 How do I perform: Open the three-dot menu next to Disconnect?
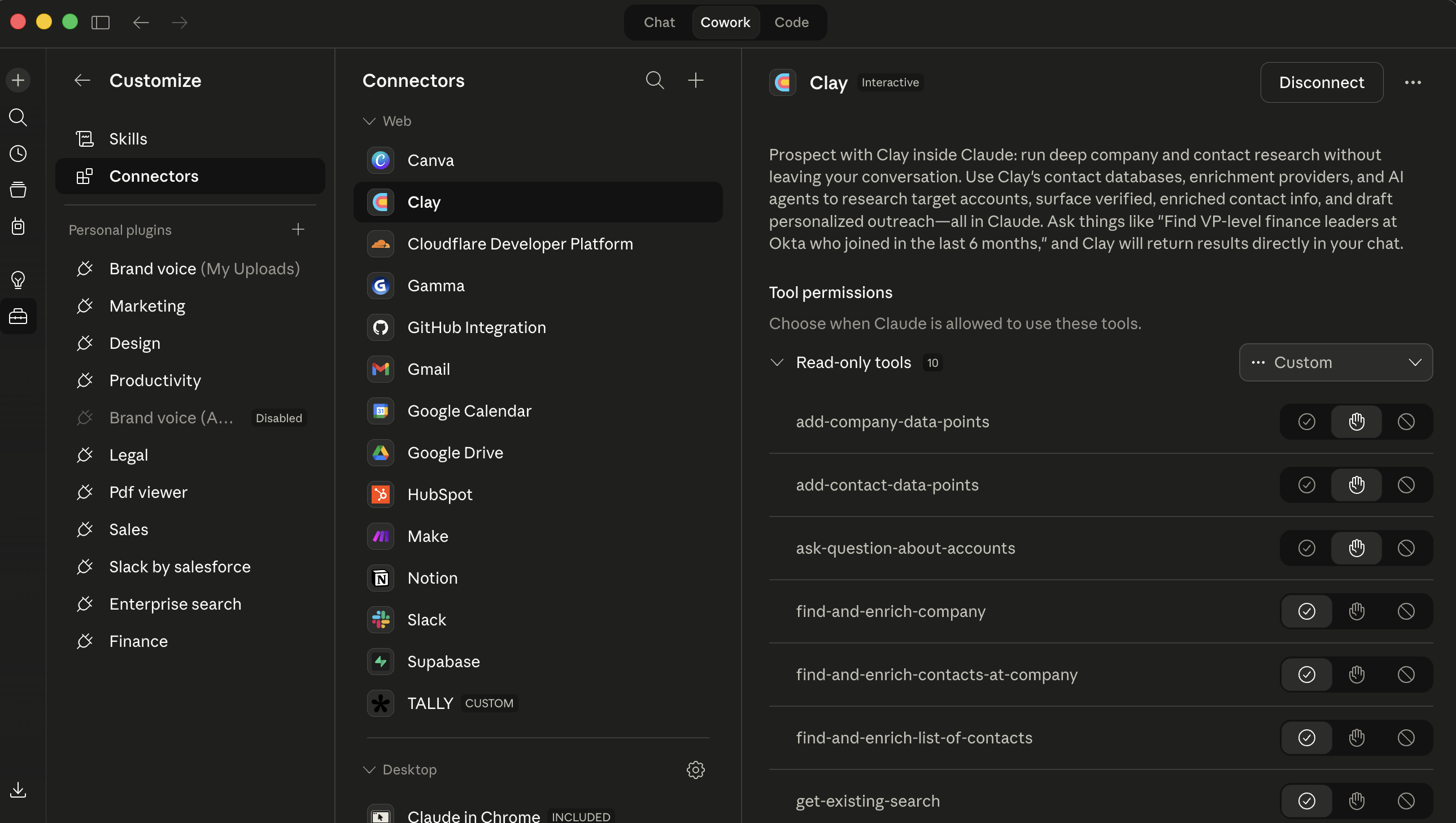(1413, 82)
